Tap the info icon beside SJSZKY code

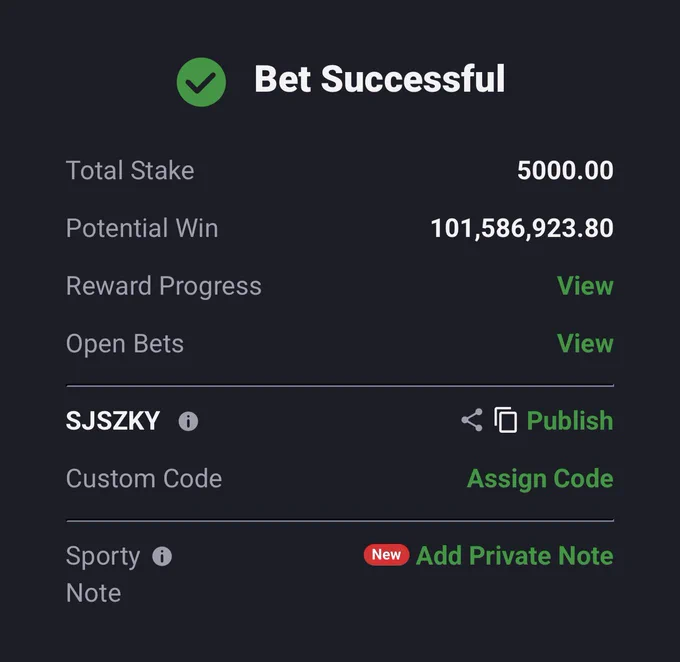point(188,421)
